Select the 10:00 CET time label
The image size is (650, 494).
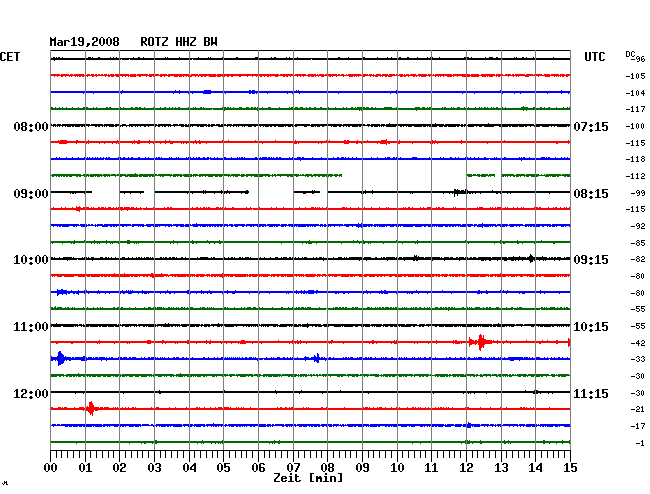31,260
